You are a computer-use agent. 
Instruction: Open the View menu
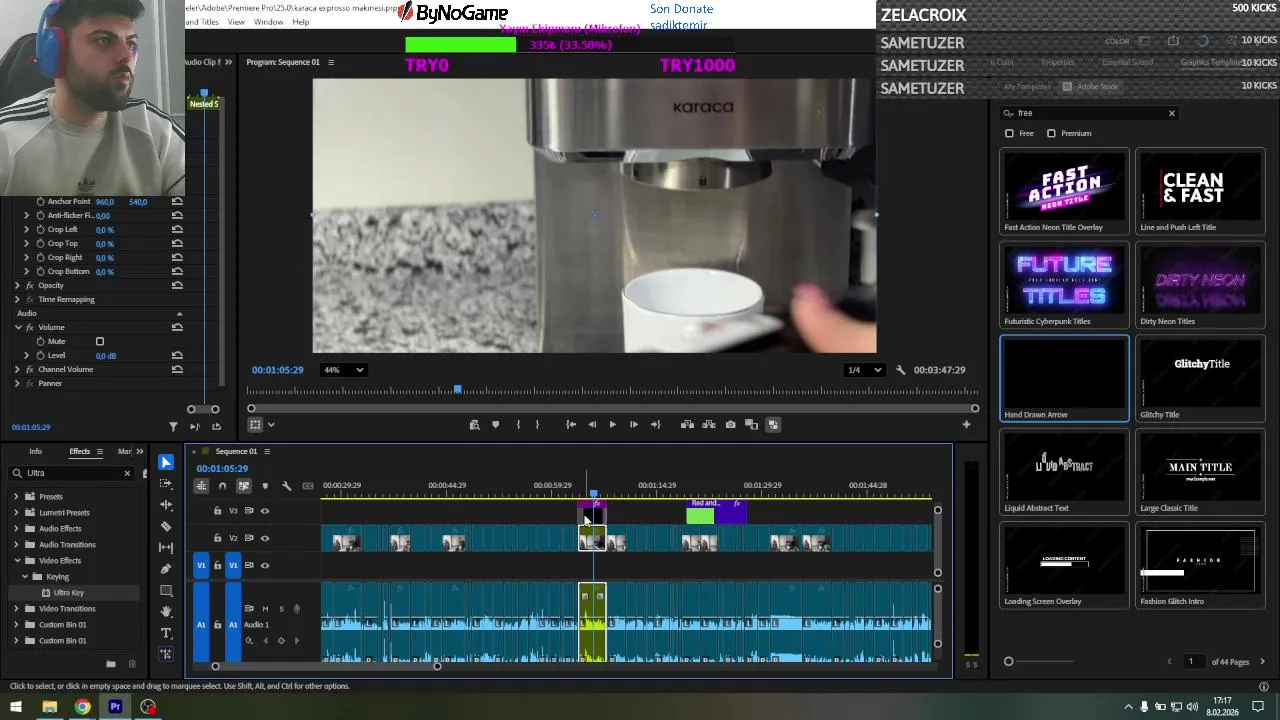(236, 22)
